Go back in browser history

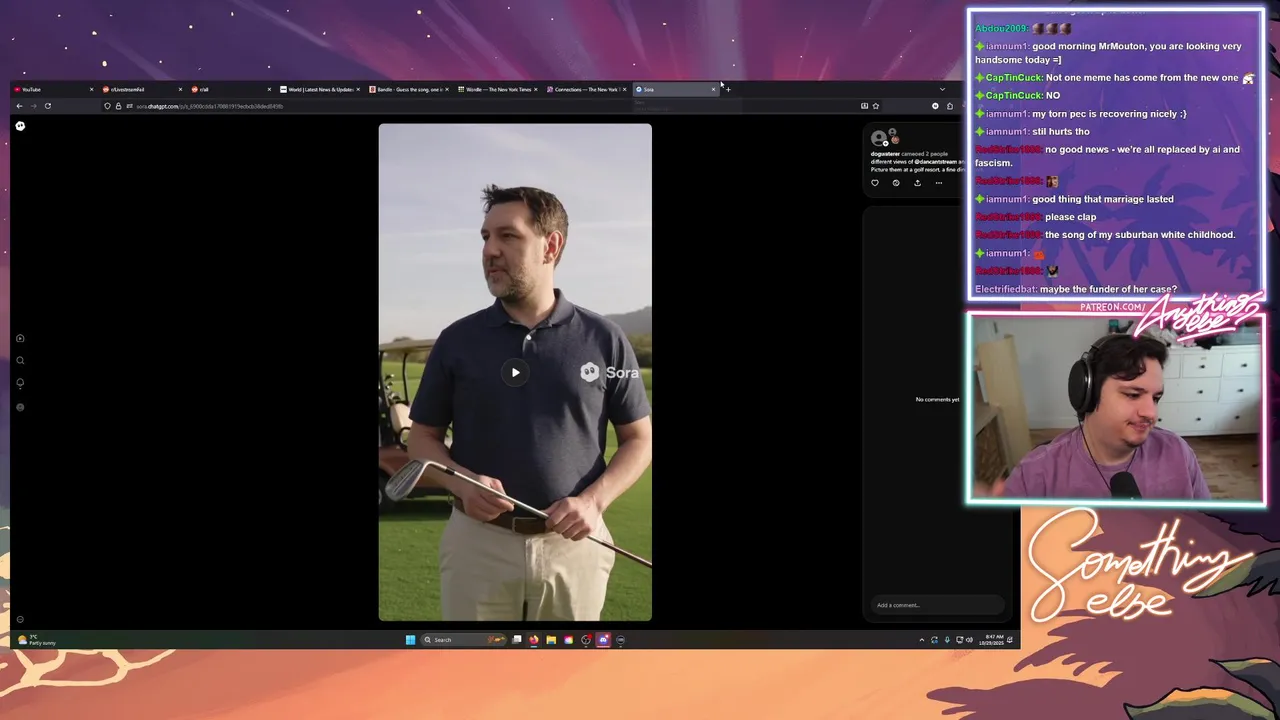[19, 106]
